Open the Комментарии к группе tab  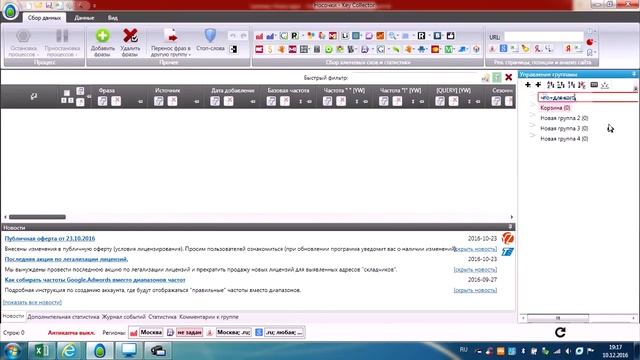(209, 317)
